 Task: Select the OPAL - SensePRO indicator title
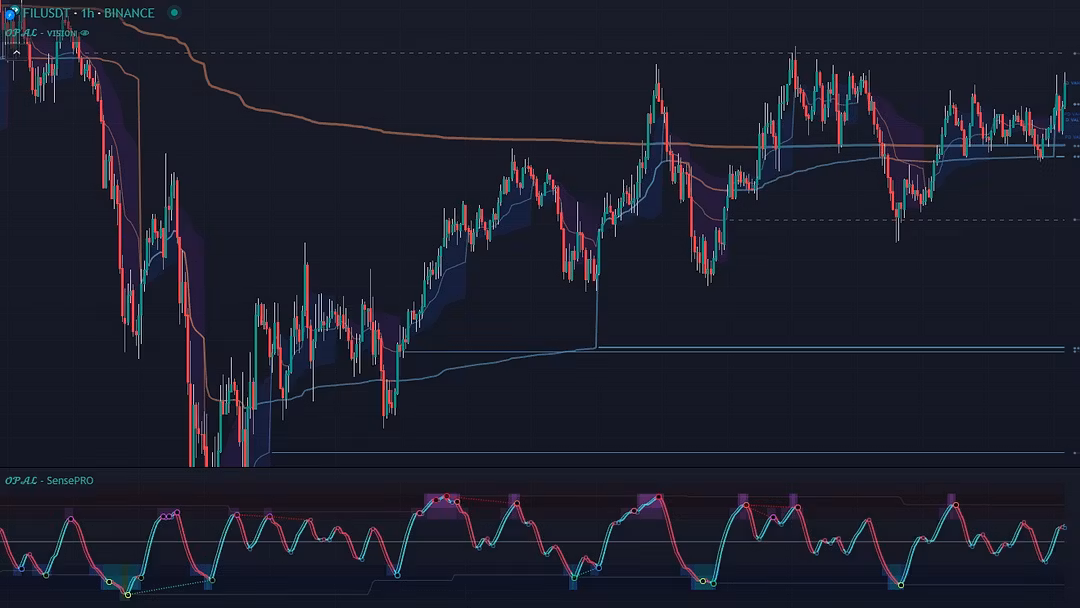[x=50, y=481]
